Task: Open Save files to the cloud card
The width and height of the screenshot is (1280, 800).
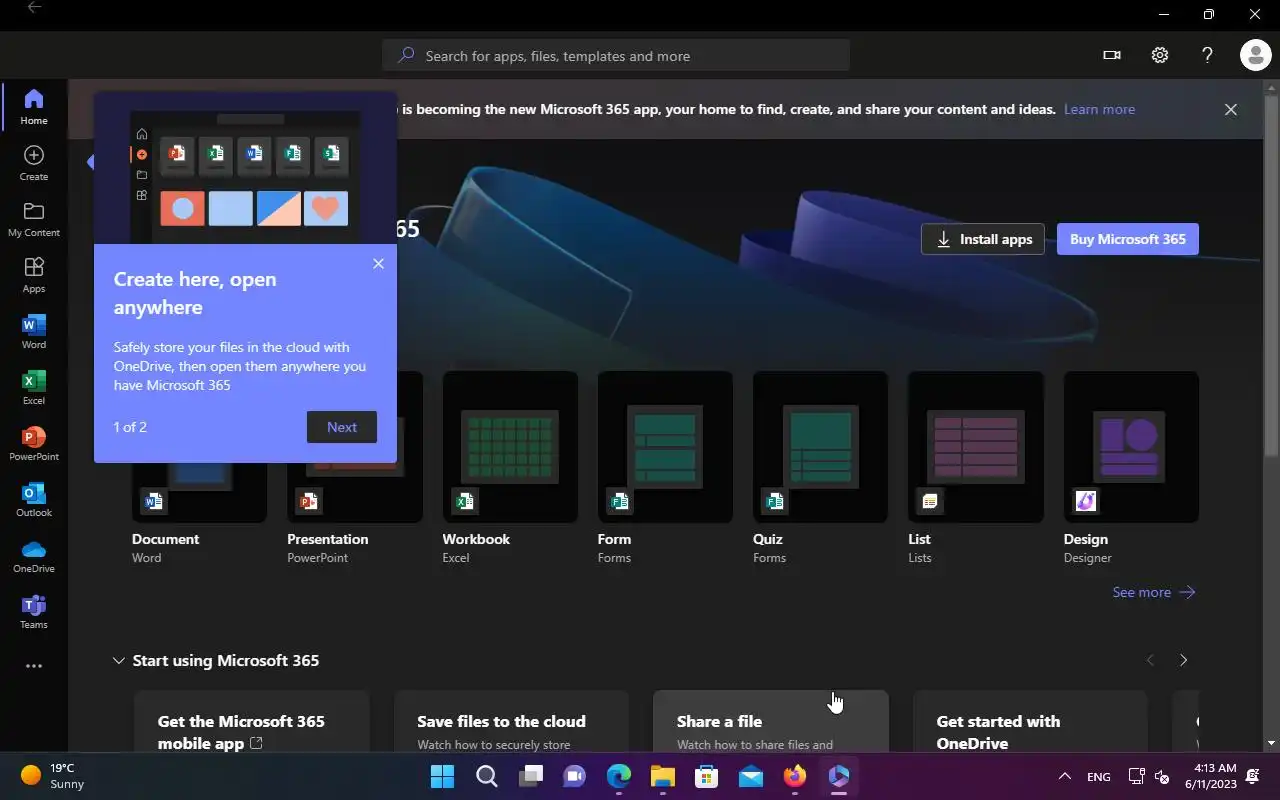Action: point(511,720)
